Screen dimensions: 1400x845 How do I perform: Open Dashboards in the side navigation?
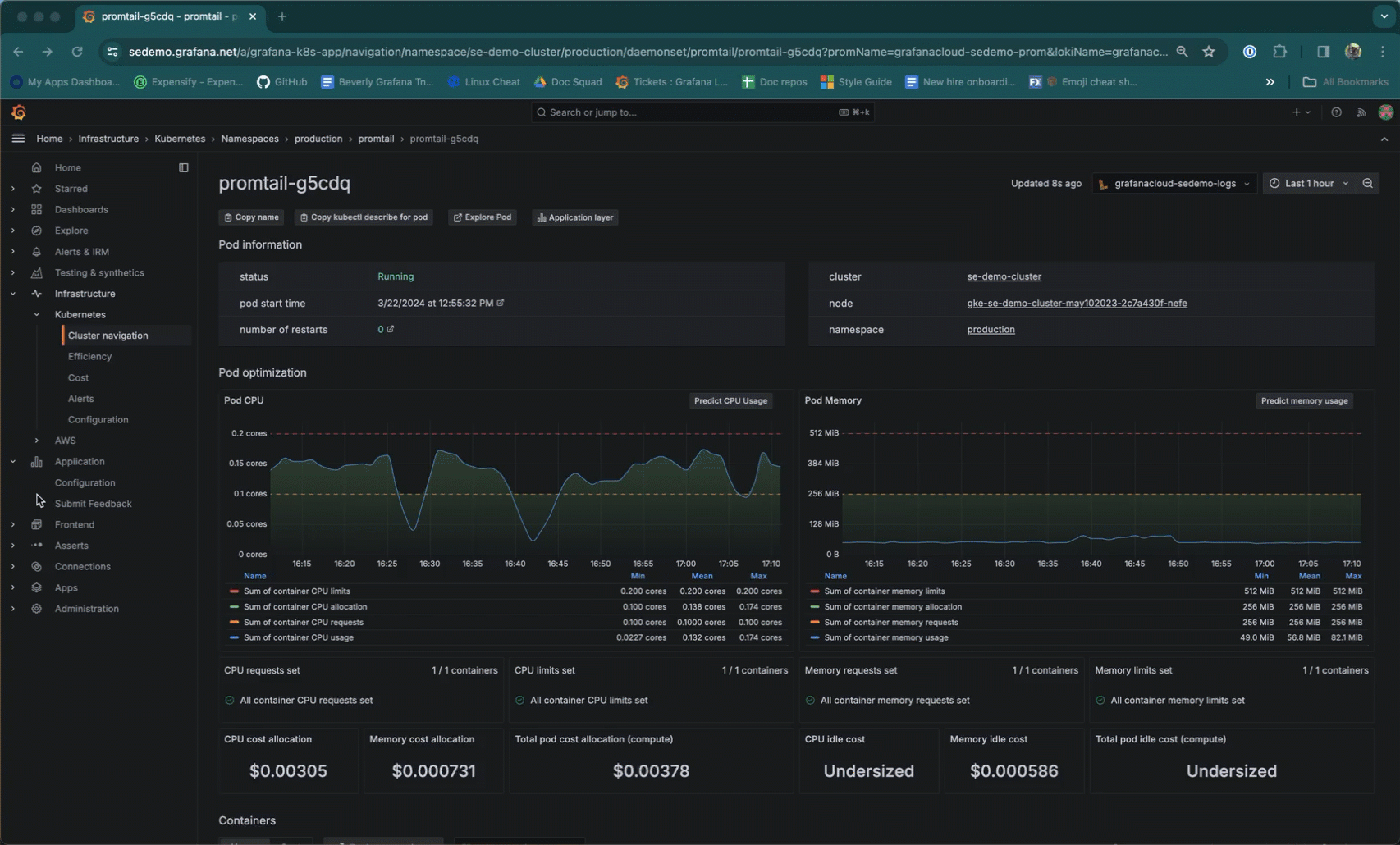tap(81, 210)
